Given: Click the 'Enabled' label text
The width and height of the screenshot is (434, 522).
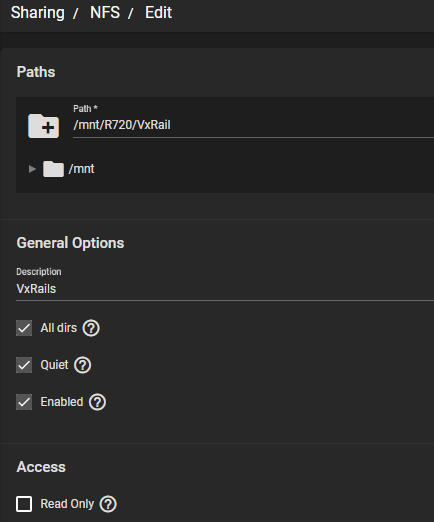Looking at the screenshot, I should (62, 402).
